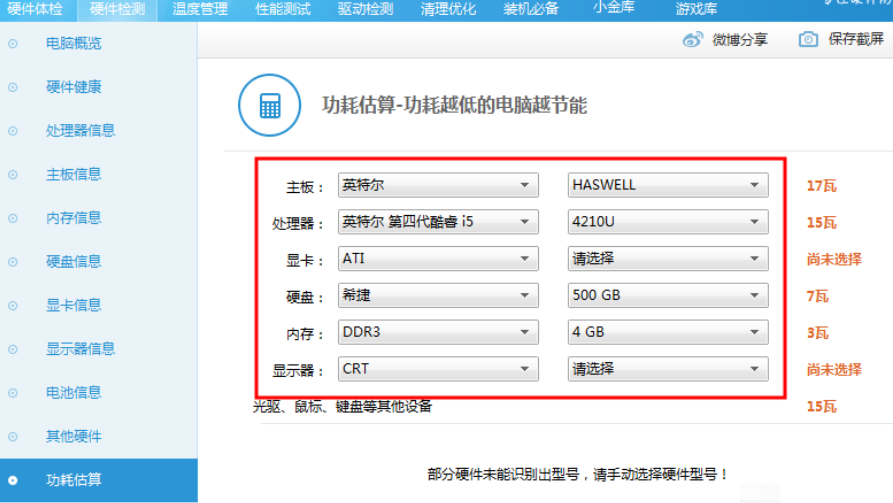The width and height of the screenshot is (893, 503).
Task: Click the calculator power-estimate icon
Action: tap(269, 105)
